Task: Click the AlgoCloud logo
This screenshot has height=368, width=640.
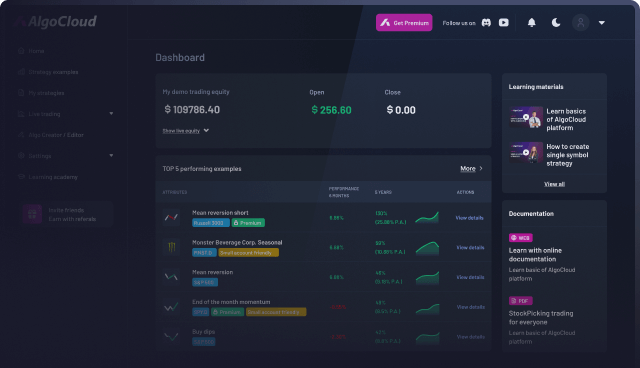Action: pyautogui.click(x=56, y=21)
